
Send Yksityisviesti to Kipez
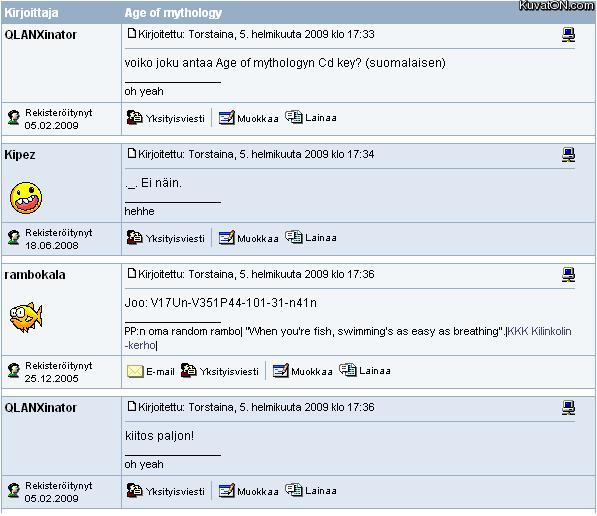(x=166, y=238)
